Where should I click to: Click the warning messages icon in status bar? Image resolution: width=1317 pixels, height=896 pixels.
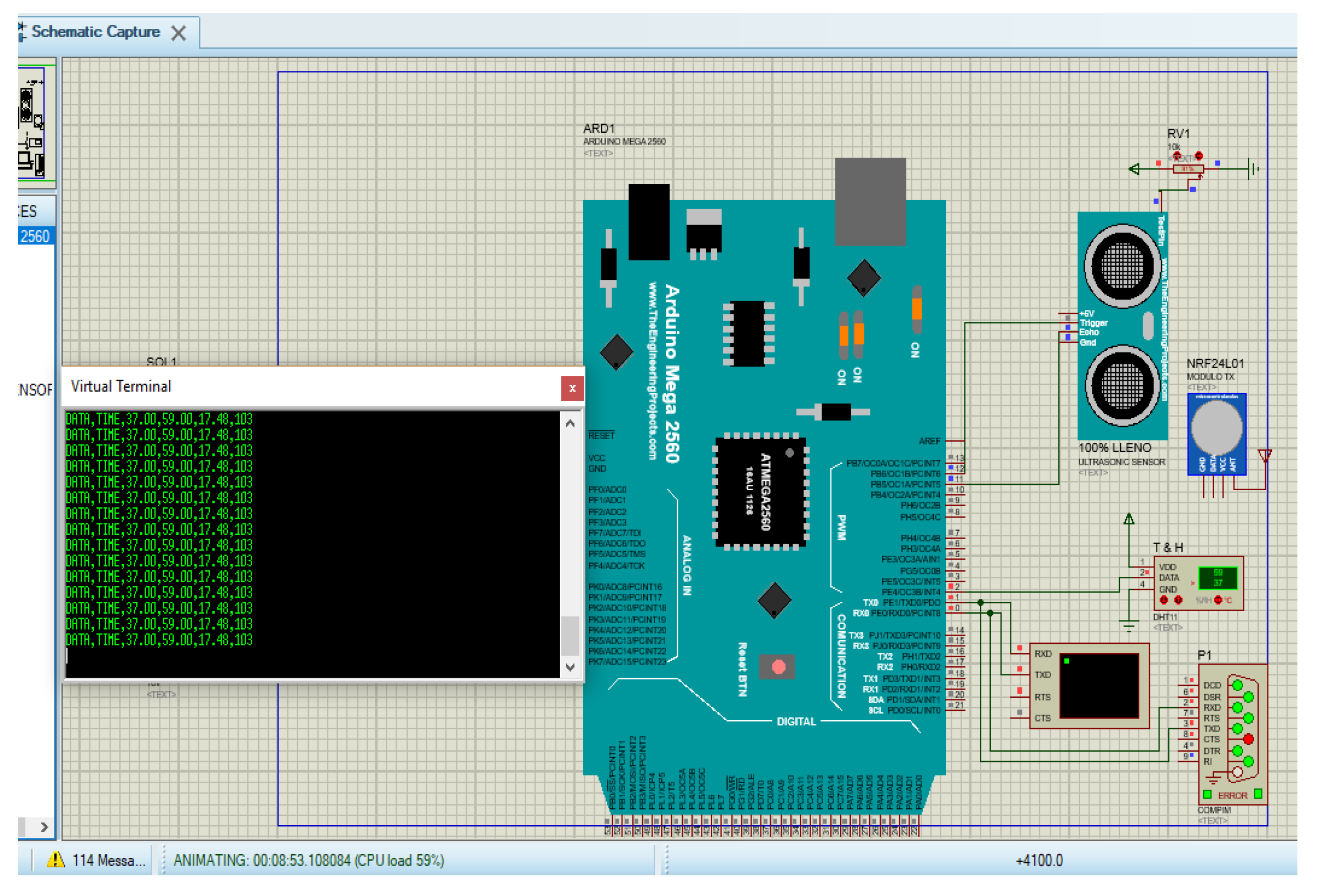click(x=56, y=860)
